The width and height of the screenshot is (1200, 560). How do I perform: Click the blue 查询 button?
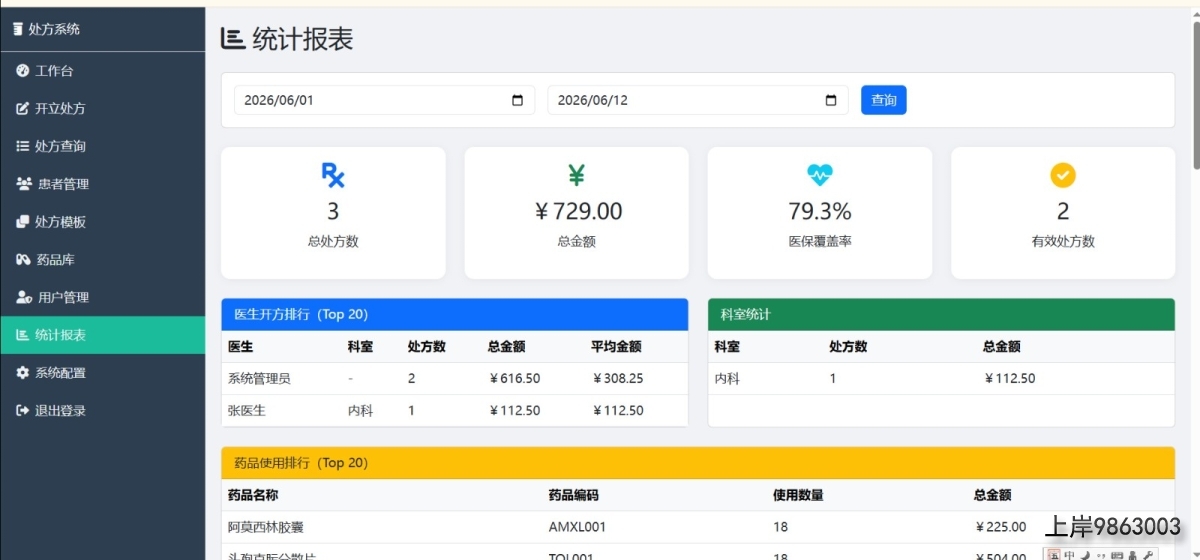[884, 100]
